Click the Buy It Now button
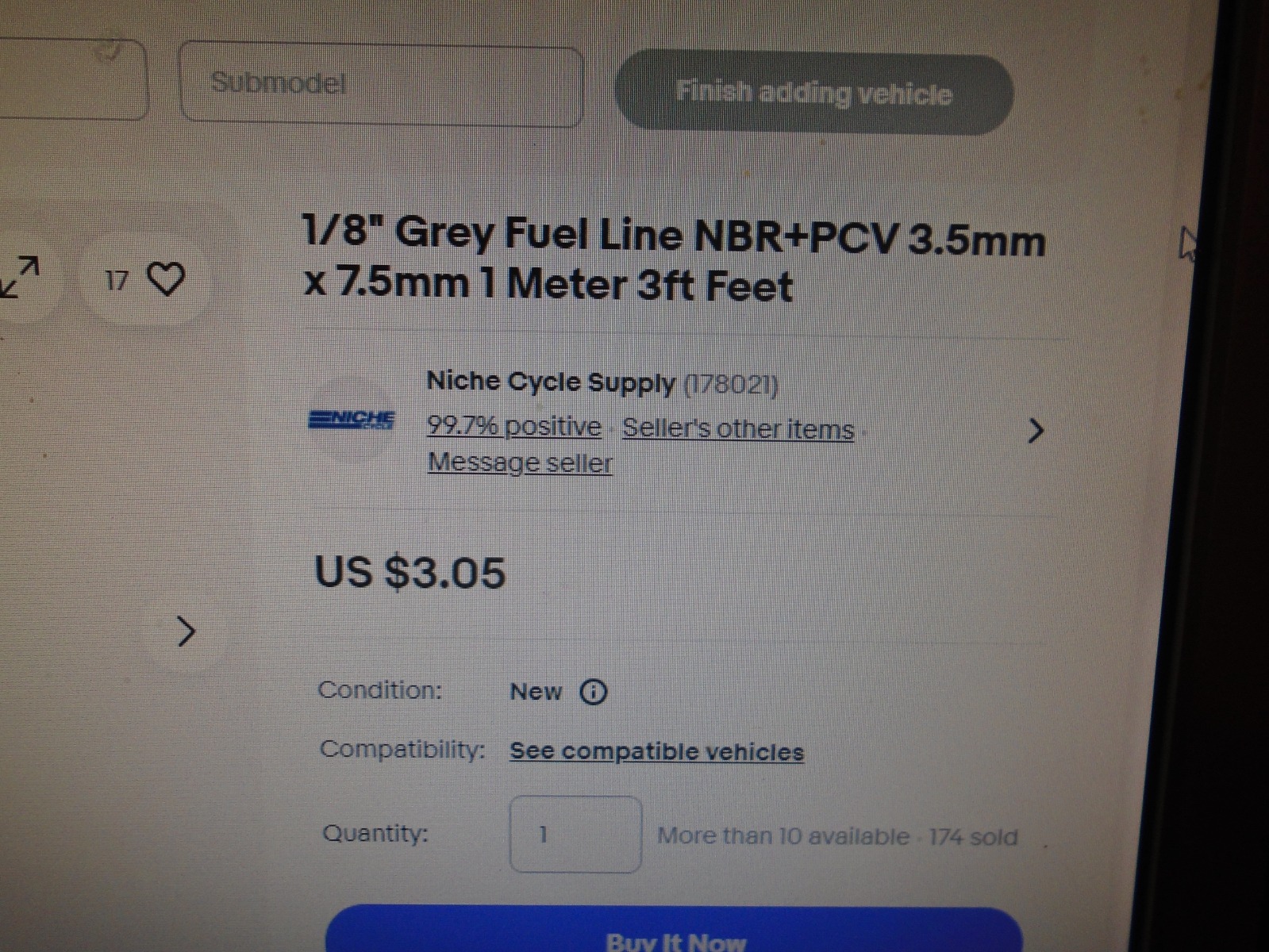Image resolution: width=1269 pixels, height=952 pixels. (674, 931)
